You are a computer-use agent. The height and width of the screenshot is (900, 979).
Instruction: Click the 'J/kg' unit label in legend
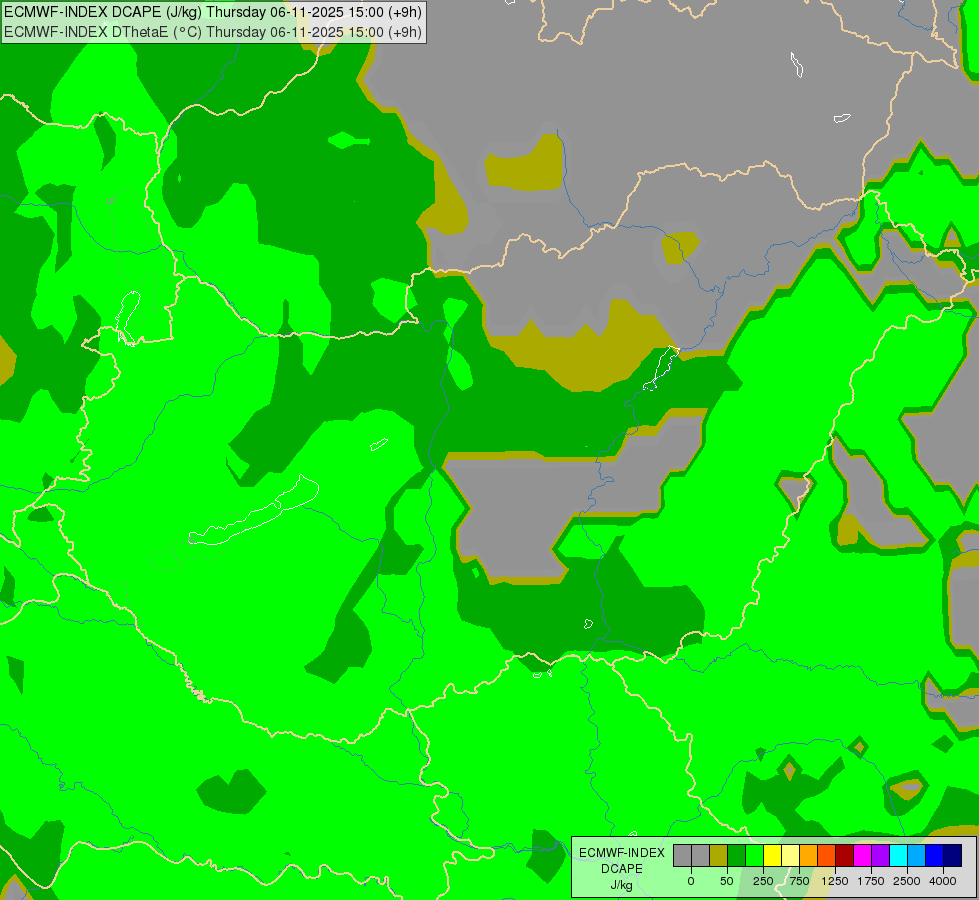pyautogui.click(x=622, y=885)
